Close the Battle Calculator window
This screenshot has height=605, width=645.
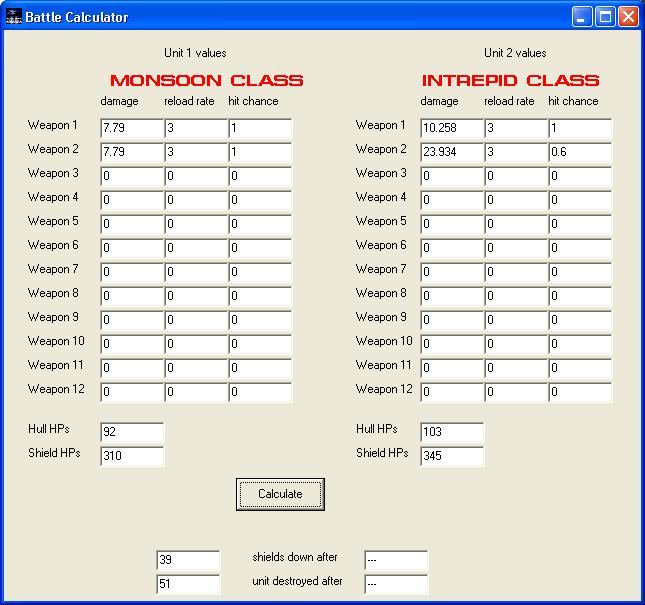(x=629, y=17)
